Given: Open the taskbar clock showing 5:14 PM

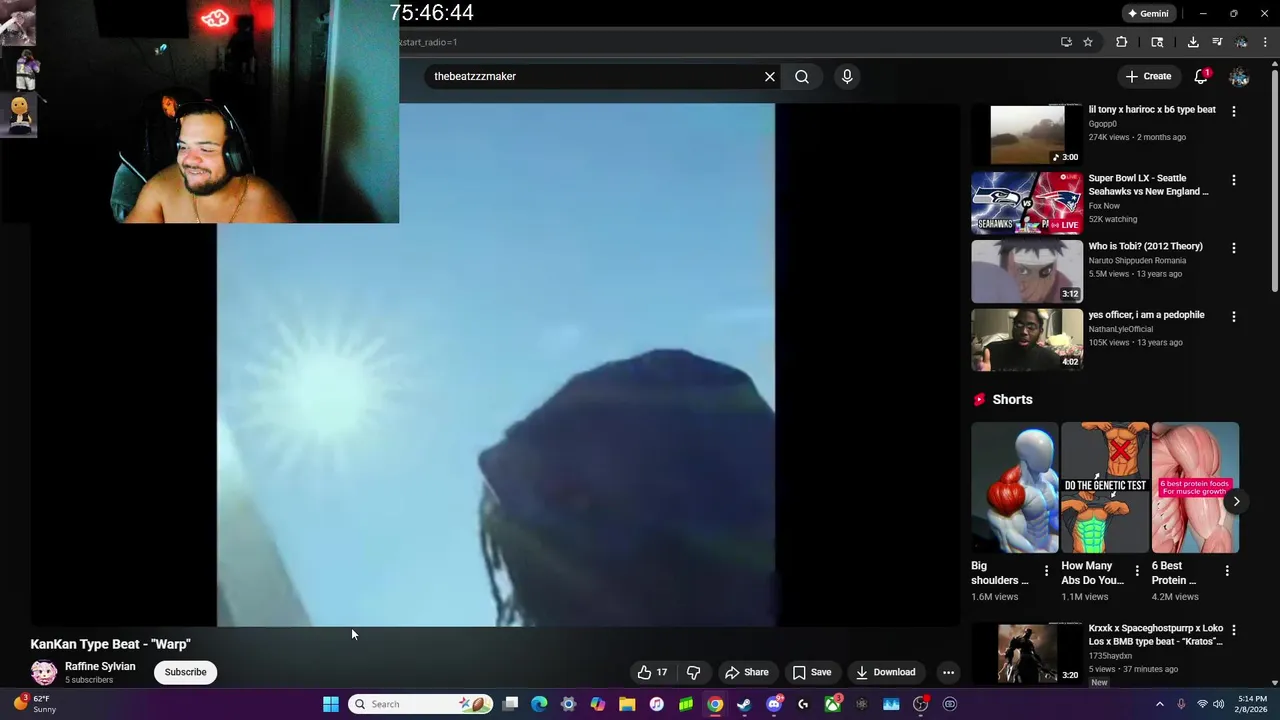Looking at the screenshot, I should [1252, 704].
